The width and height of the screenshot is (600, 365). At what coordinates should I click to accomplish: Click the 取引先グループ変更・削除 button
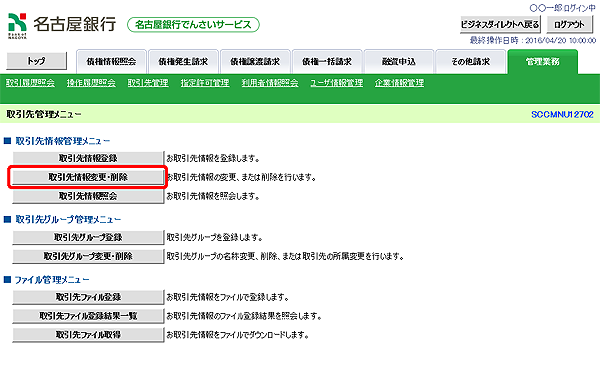pos(88,256)
